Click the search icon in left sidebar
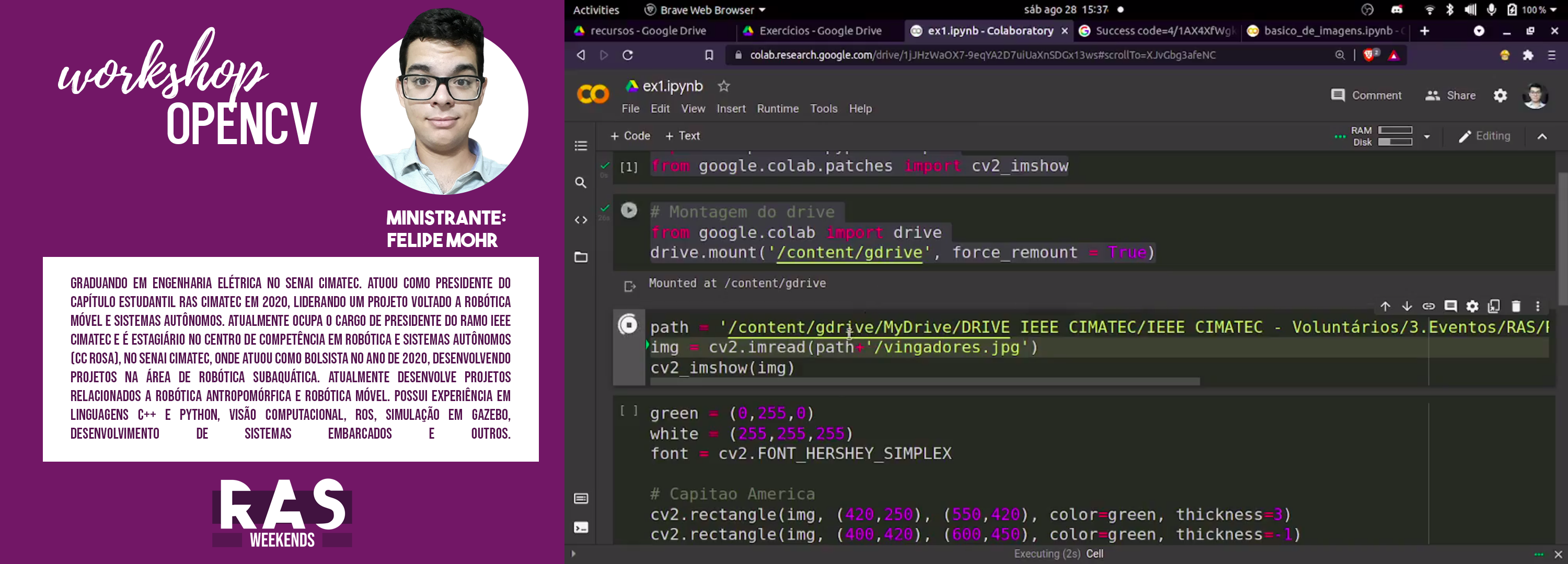This screenshot has height=564, width=1568. 581,183
